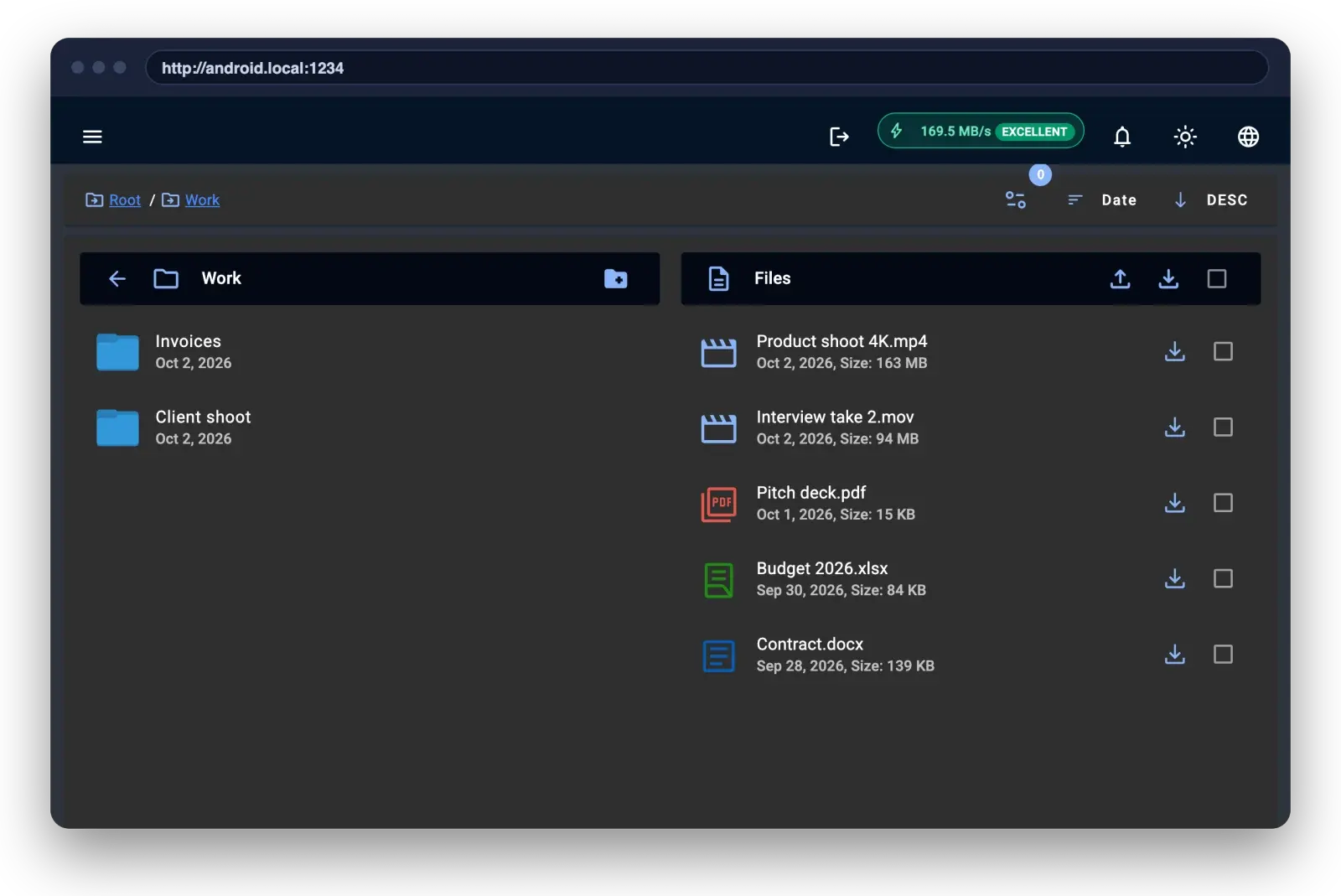Open file name Pitch deck.pdf
Image resolution: width=1341 pixels, height=896 pixels.
point(810,493)
